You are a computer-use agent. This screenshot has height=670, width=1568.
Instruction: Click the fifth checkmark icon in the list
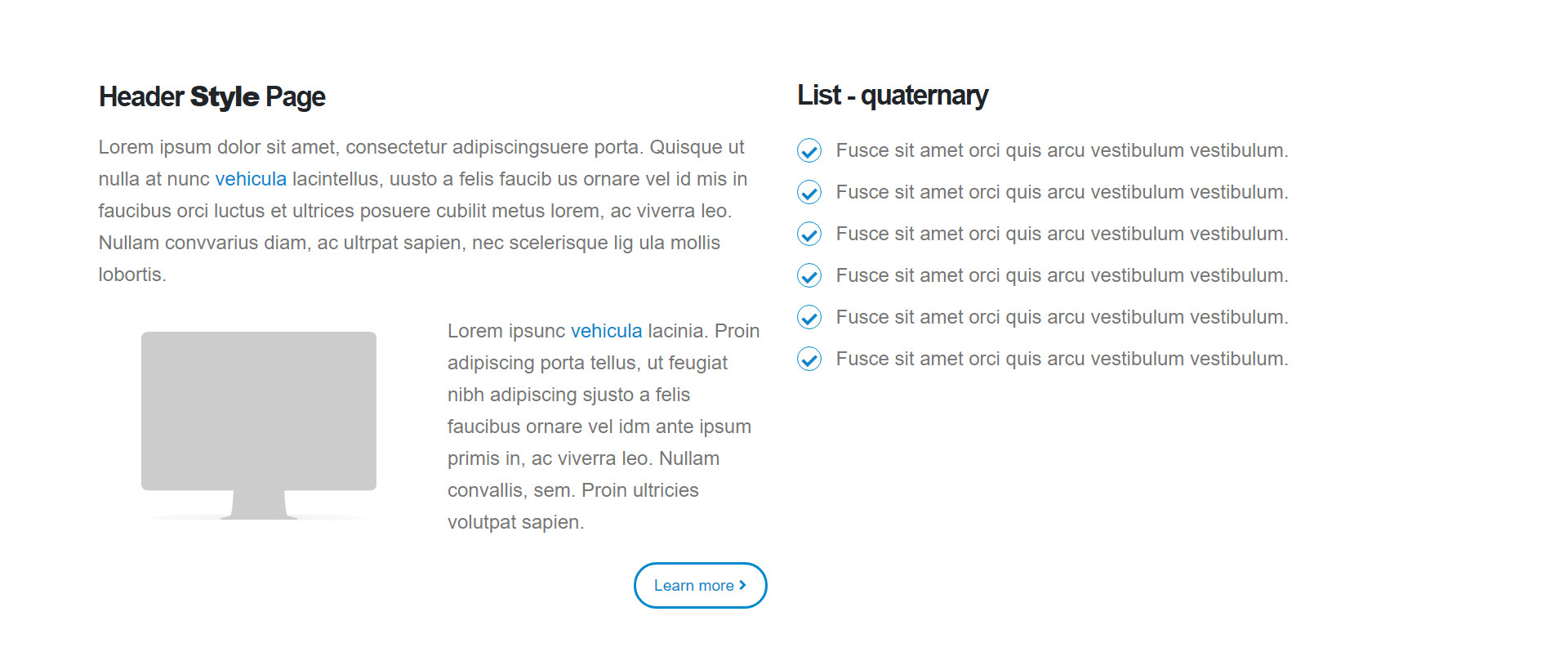(x=808, y=317)
